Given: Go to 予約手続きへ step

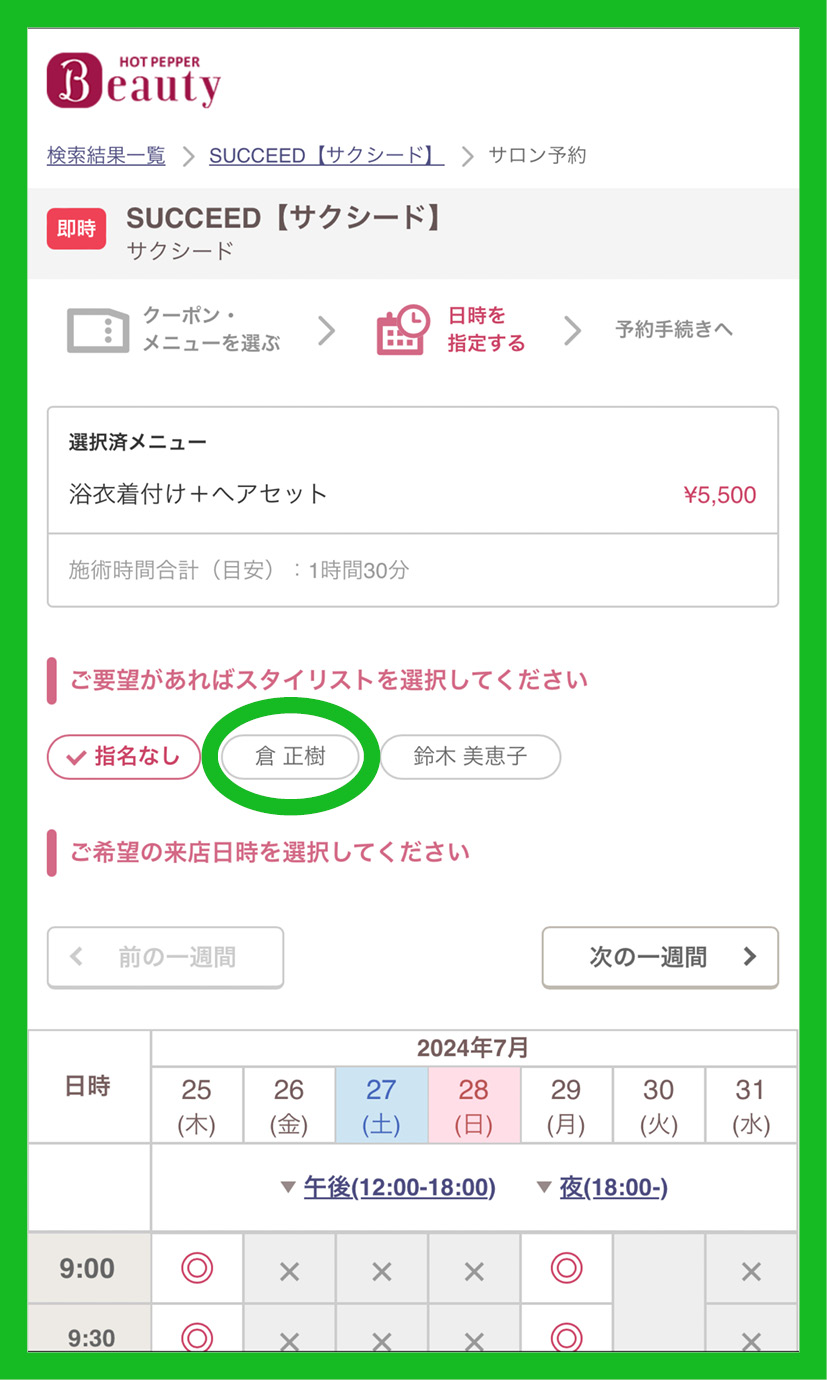Looking at the screenshot, I should click(674, 329).
